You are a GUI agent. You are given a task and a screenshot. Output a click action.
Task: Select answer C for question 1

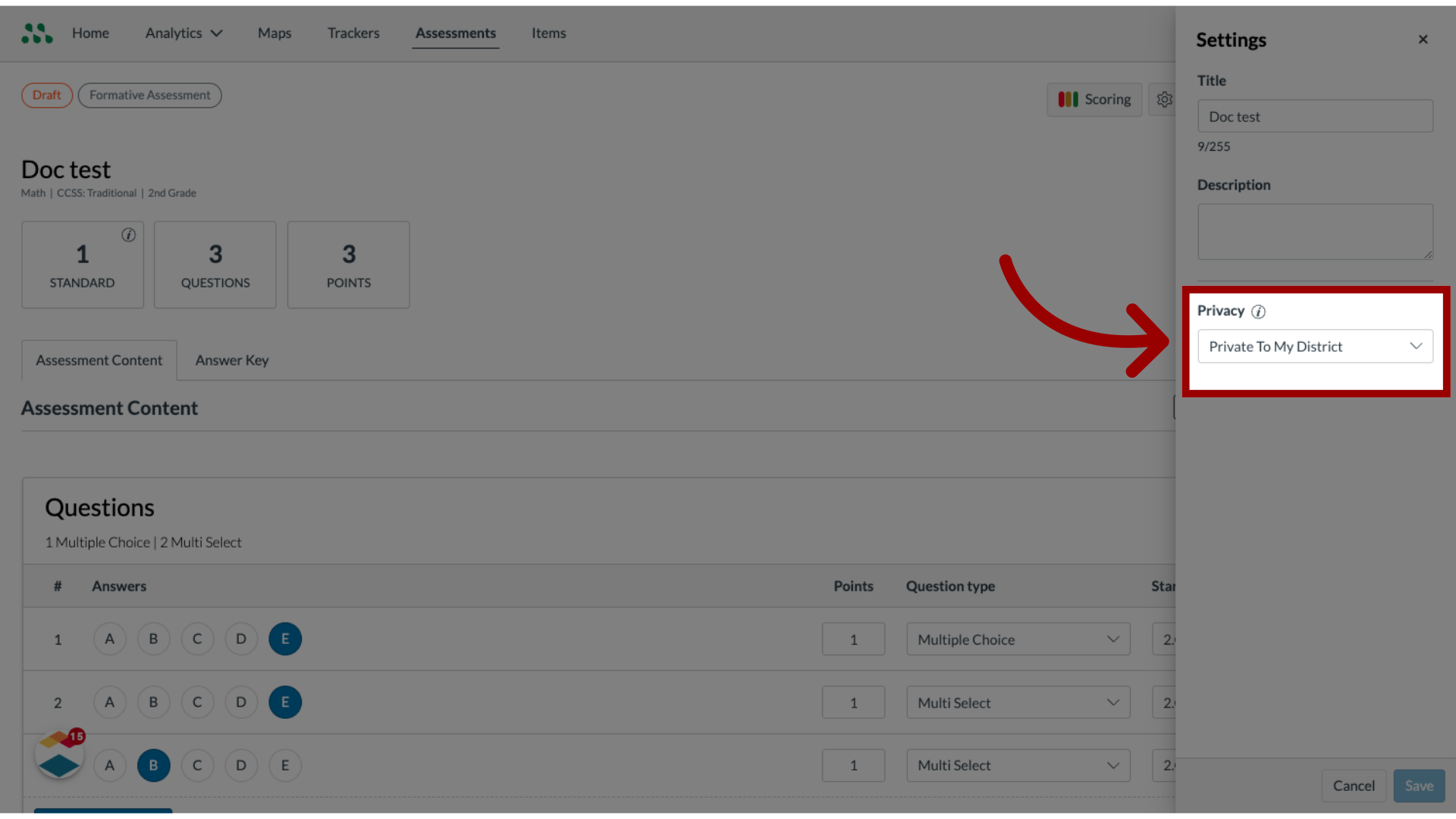[x=197, y=639]
